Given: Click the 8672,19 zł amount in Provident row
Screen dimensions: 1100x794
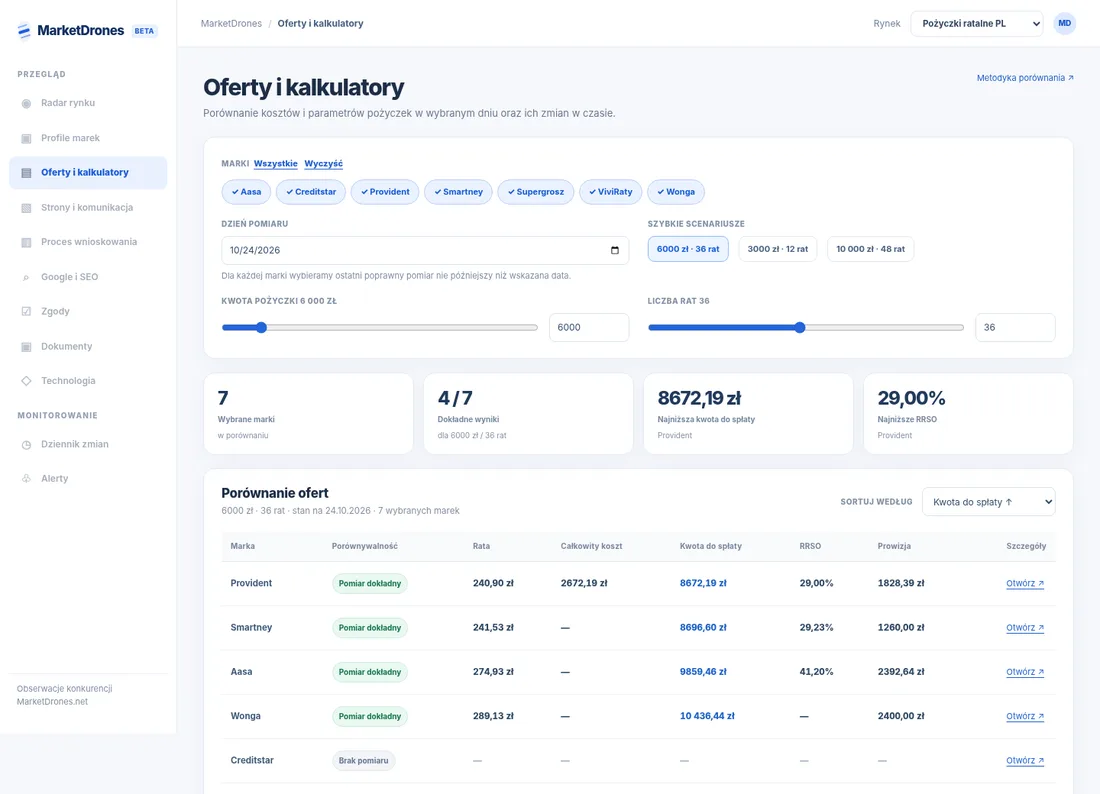Looking at the screenshot, I should tap(703, 584).
